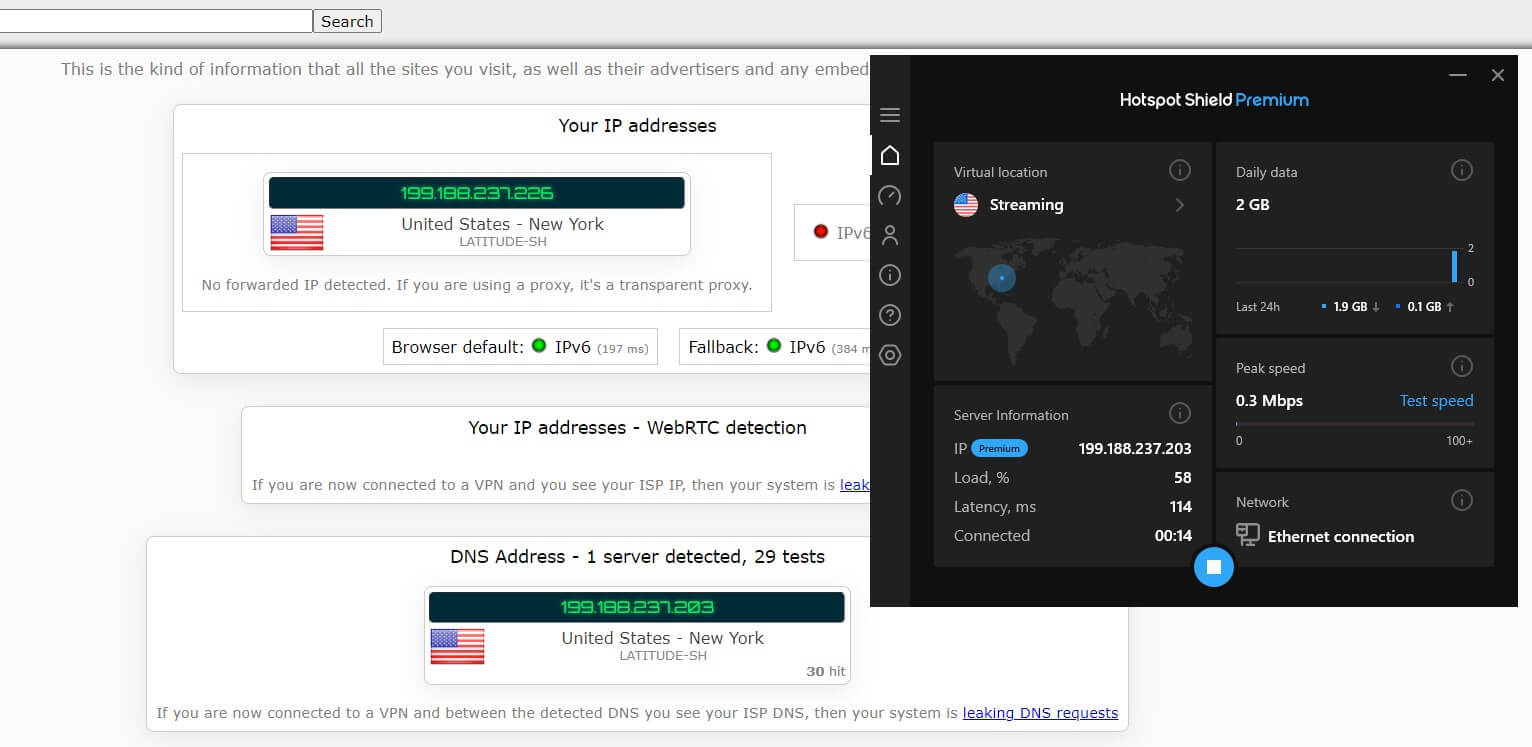Click the Hotspot Shield Premium title
Viewport: 1532px width, 747px height.
1214,100
